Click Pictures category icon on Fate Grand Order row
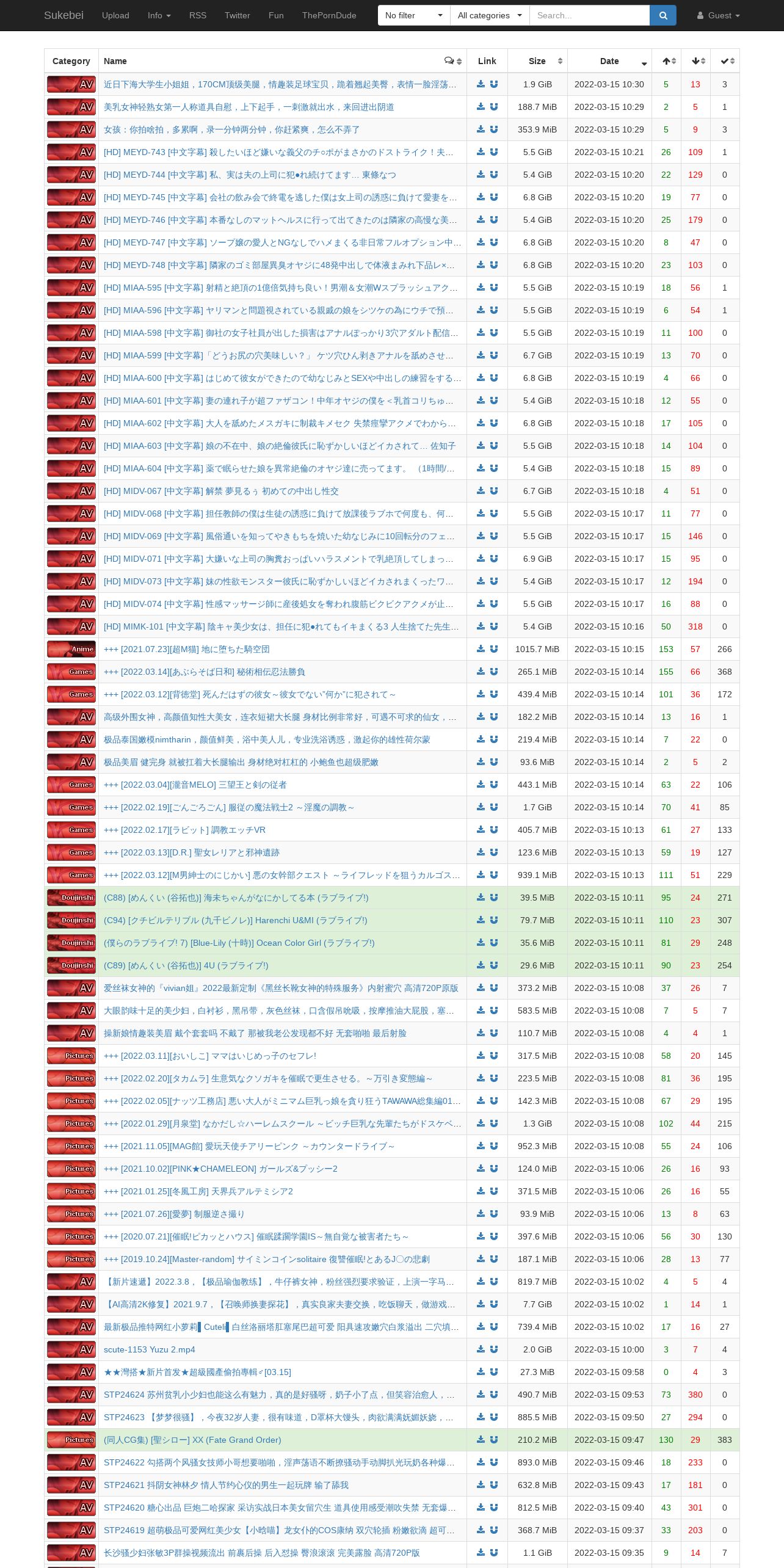Screen dimensions: 784x1568 click(x=71, y=1440)
